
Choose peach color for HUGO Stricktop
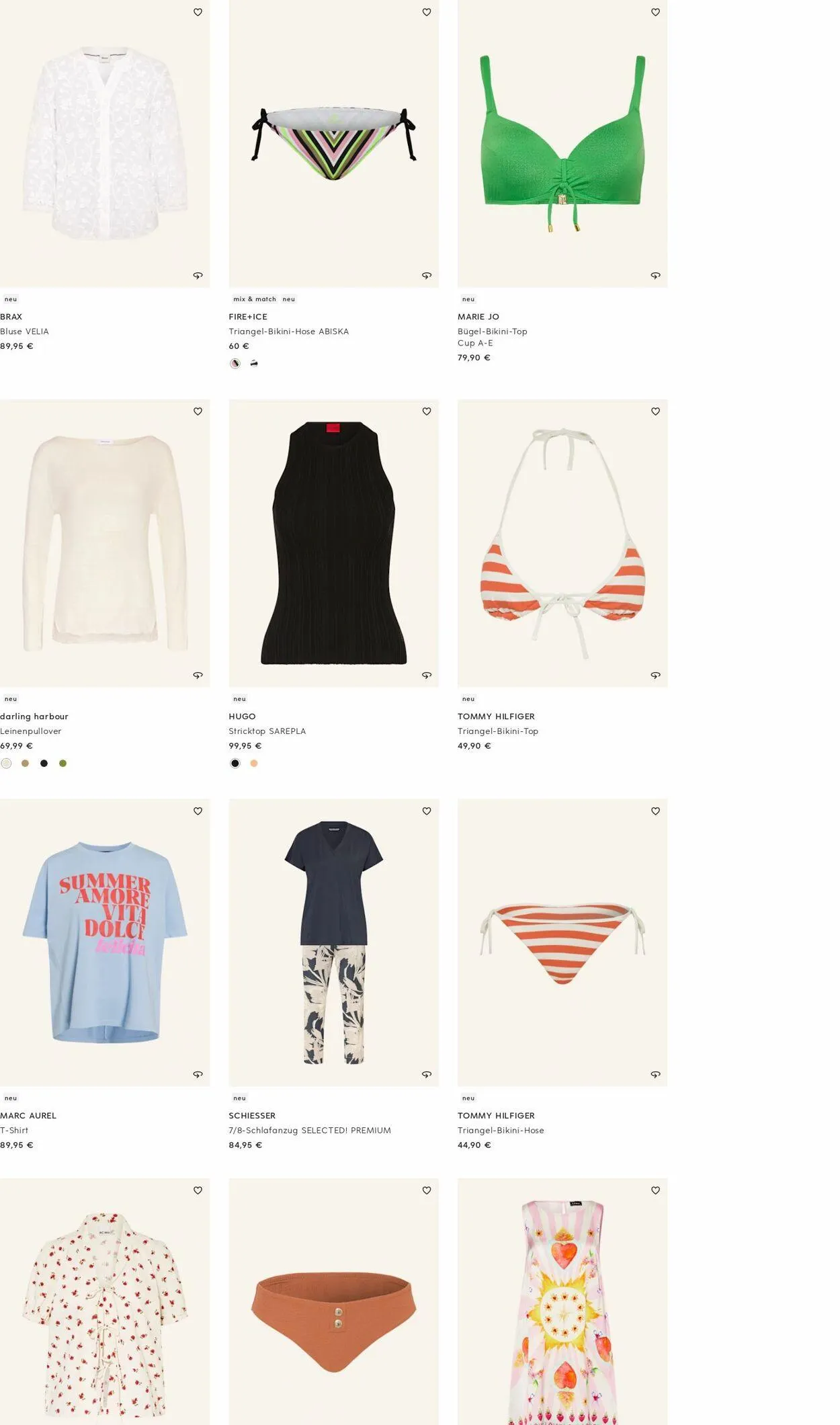point(254,763)
